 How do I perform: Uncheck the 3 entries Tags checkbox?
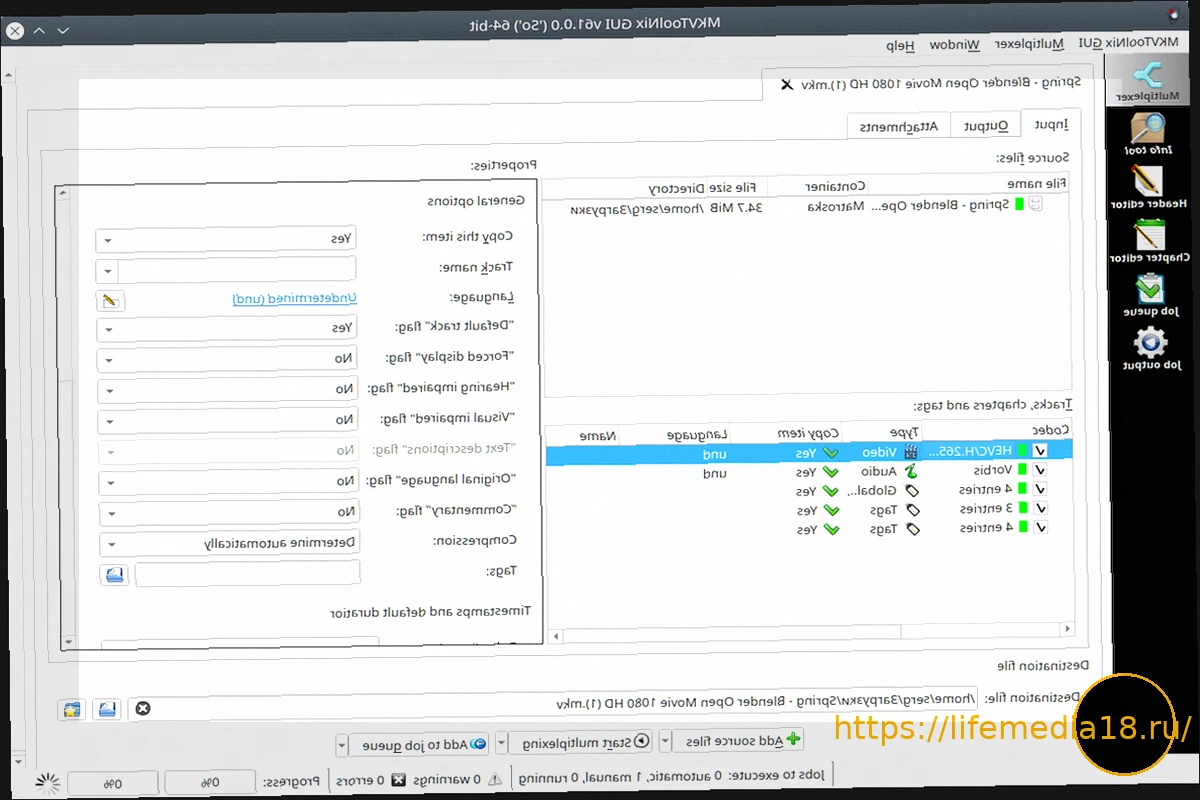point(1041,509)
